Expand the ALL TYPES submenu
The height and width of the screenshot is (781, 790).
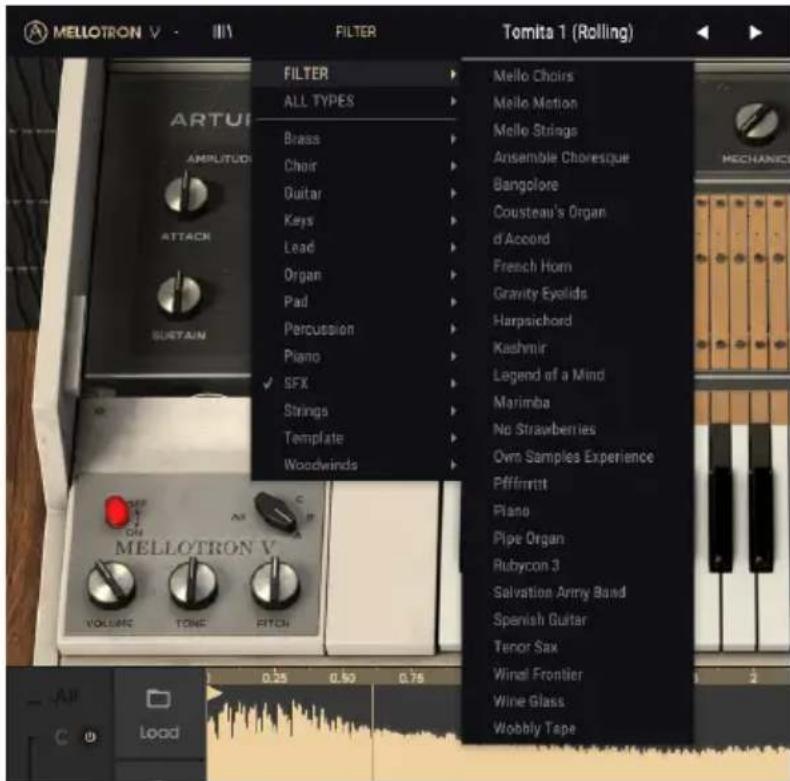point(356,101)
